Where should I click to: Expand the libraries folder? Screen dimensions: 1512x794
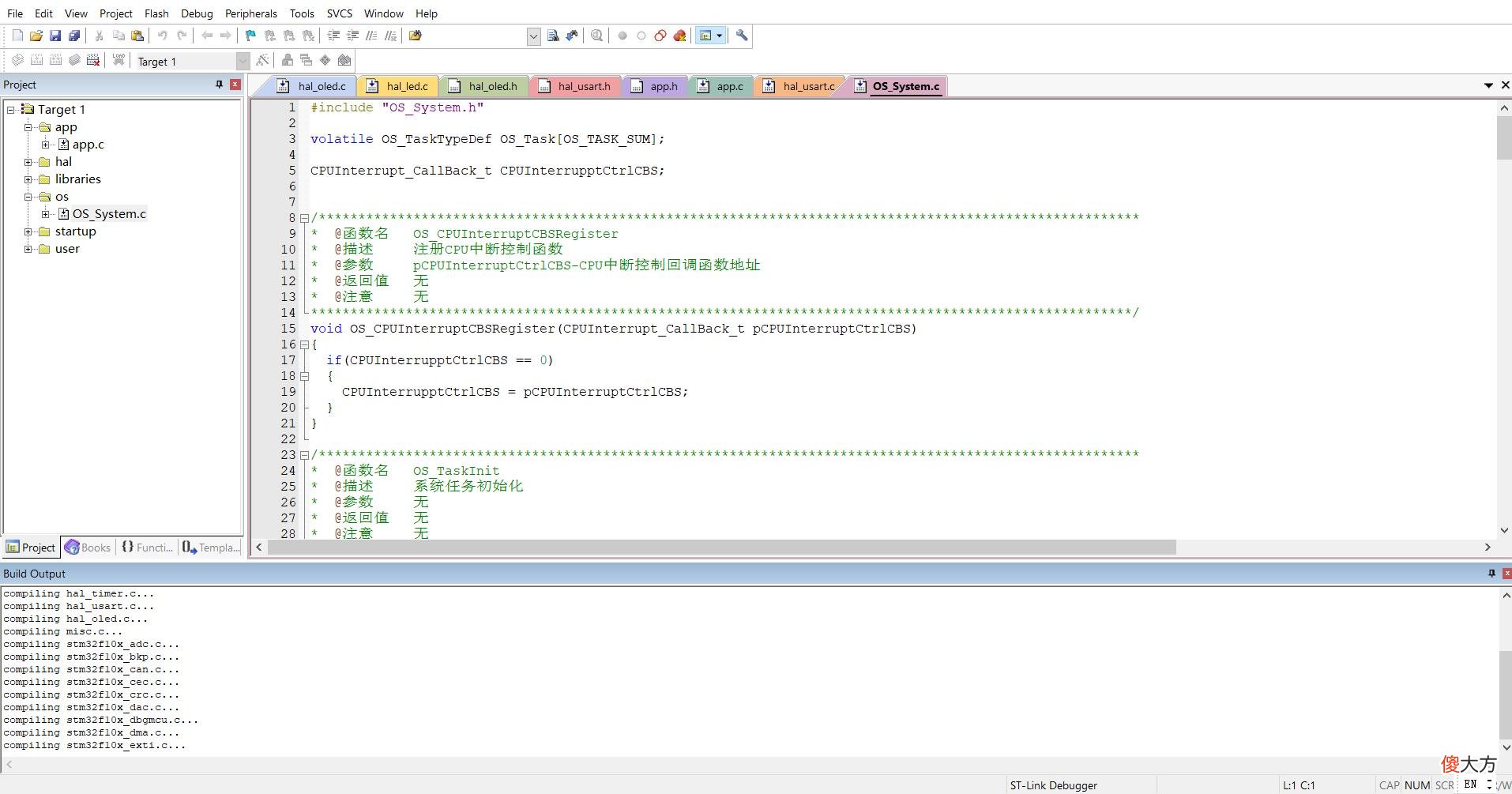(x=28, y=179)
